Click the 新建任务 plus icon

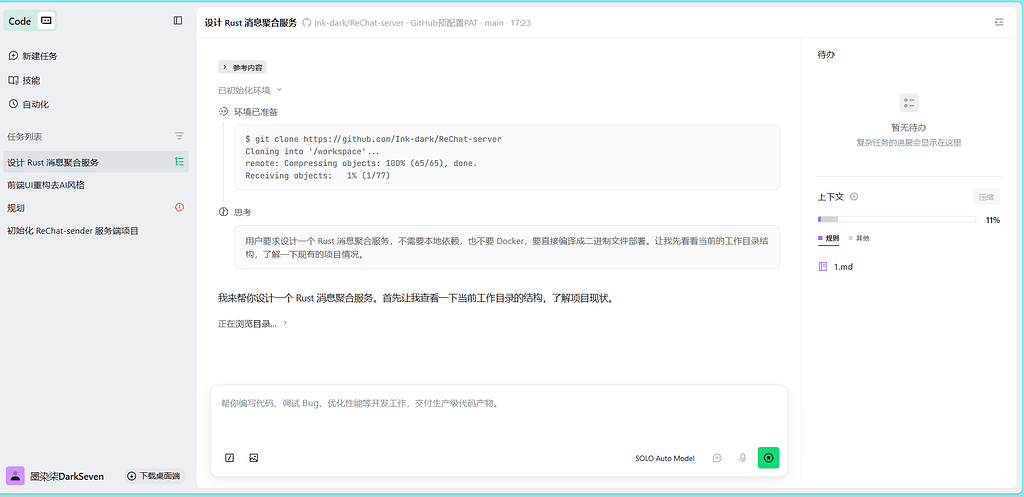[x=13, y=56]
